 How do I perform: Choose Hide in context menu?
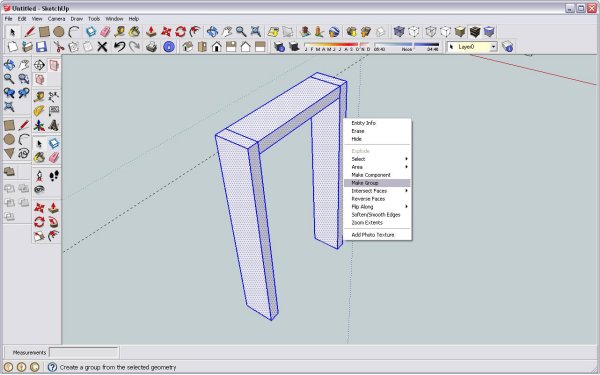point(377,139)
